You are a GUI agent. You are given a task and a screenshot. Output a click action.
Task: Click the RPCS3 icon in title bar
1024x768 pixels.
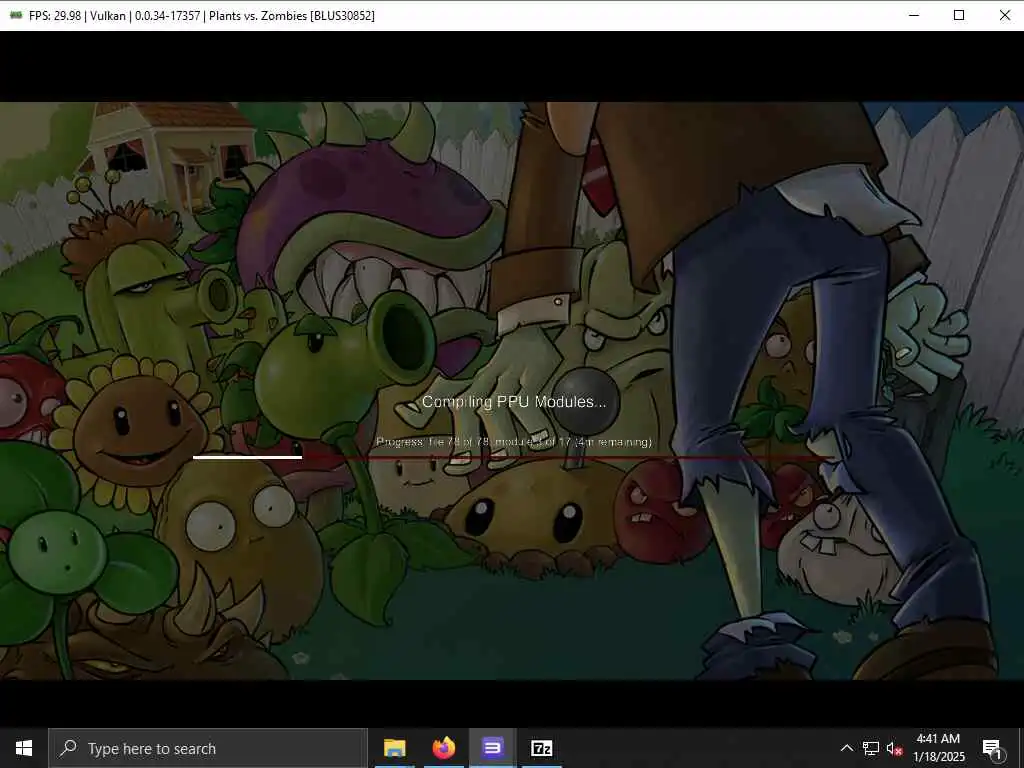click(x=16, y=15)
